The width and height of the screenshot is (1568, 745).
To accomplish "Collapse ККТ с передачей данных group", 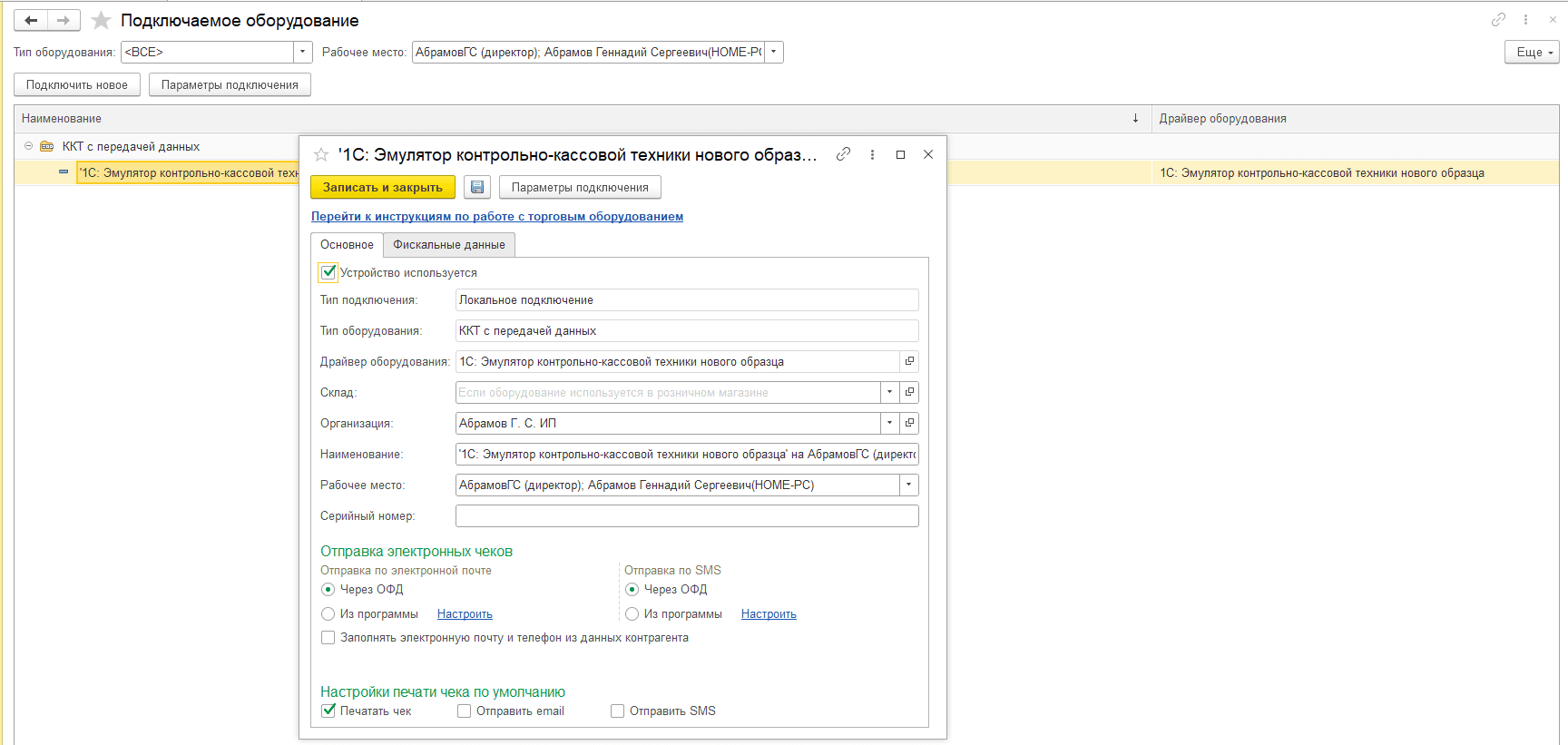I will 29,146.
